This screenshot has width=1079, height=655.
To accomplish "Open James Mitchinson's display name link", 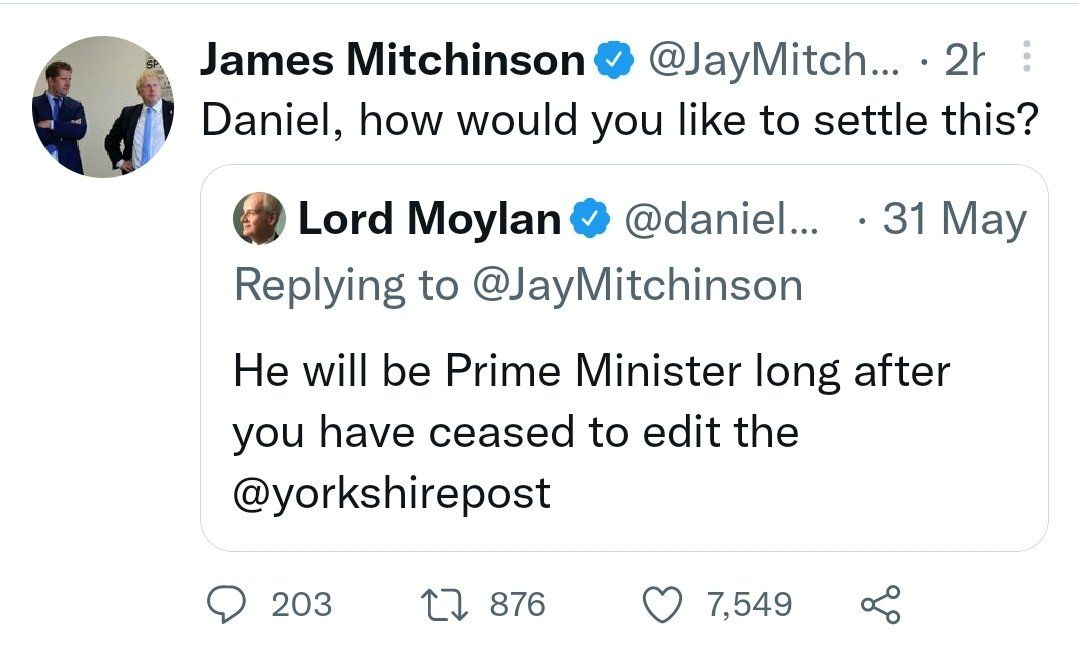I will click(x=392, y=62).
